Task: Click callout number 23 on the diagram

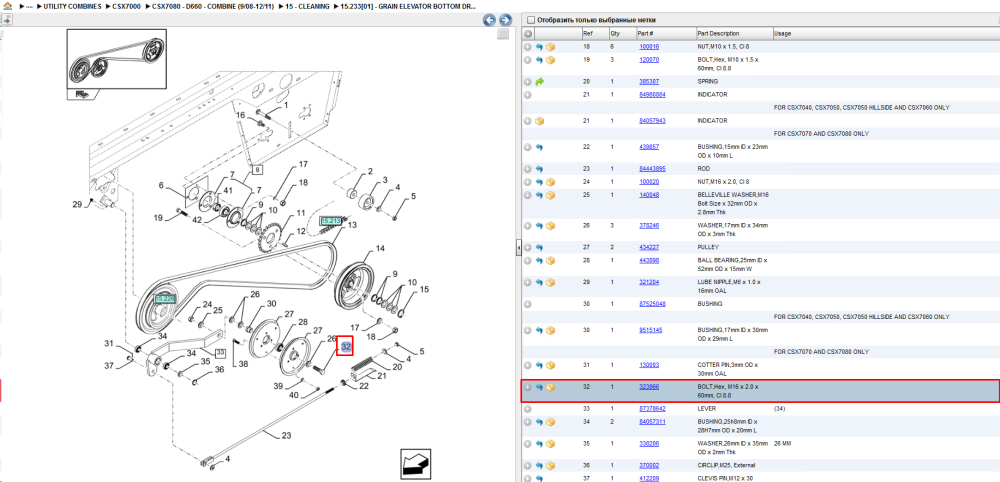Action: click(x=286, y=436)
